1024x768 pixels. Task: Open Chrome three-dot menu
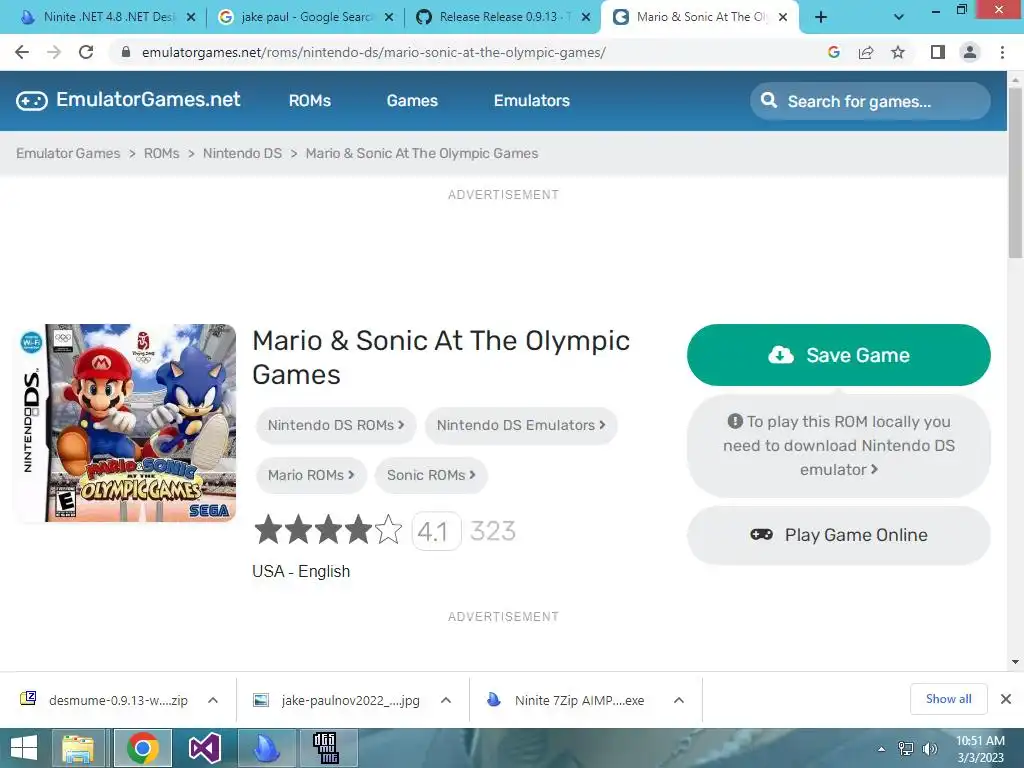click(1002, 52)
